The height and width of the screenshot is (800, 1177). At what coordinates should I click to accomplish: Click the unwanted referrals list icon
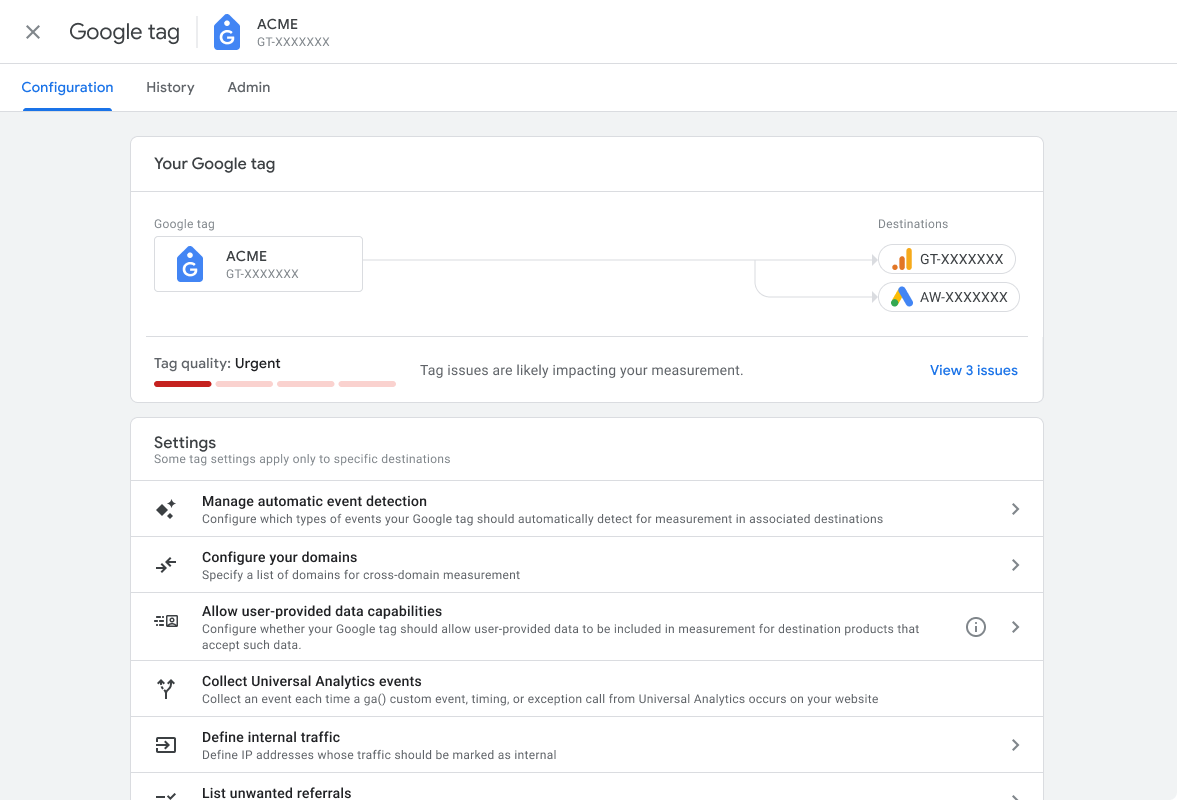(165, 796)
